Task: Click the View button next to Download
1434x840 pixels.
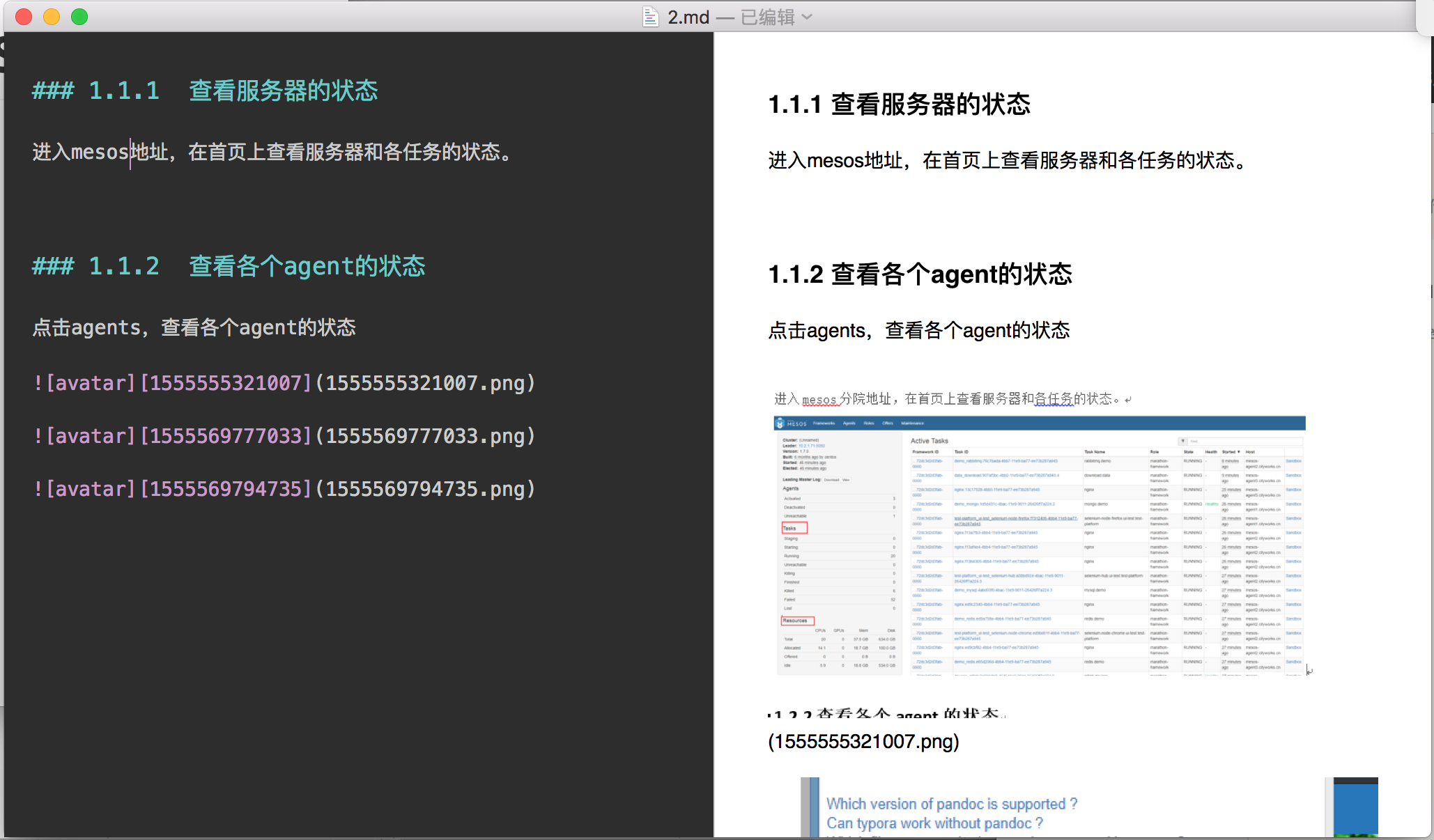Action: [845, 479]
